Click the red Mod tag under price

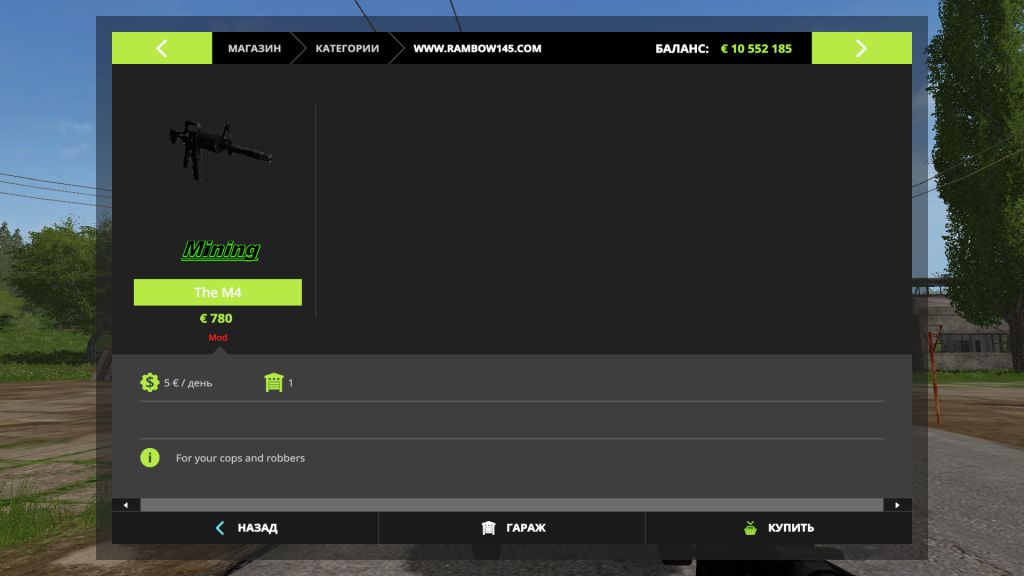[x=217, y=338]
